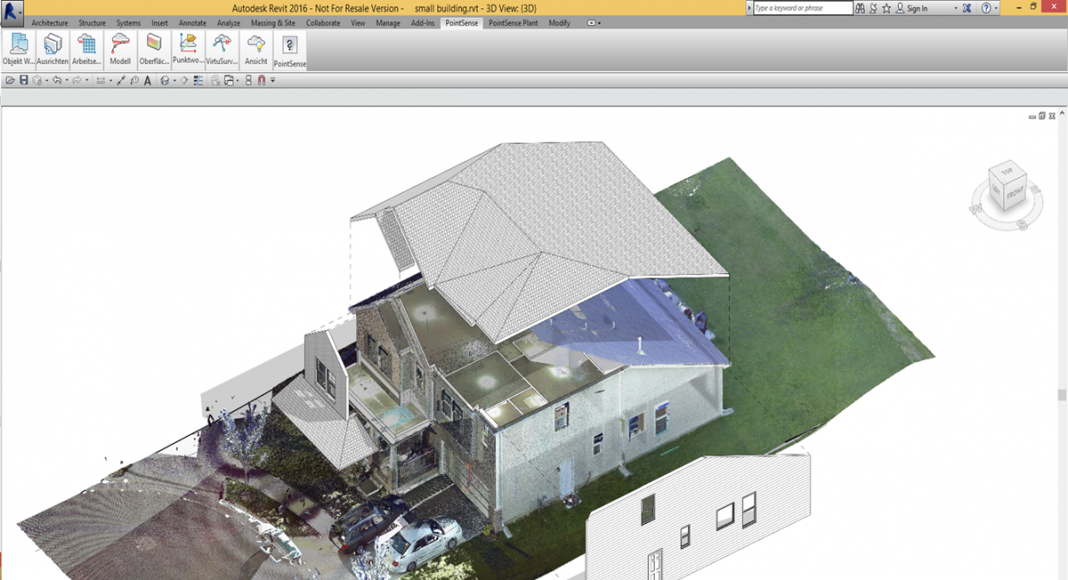Viewport: 1068px width, 580px height.
Task: Select the Text tool in quick access toolbar
Action: [148, 80]
